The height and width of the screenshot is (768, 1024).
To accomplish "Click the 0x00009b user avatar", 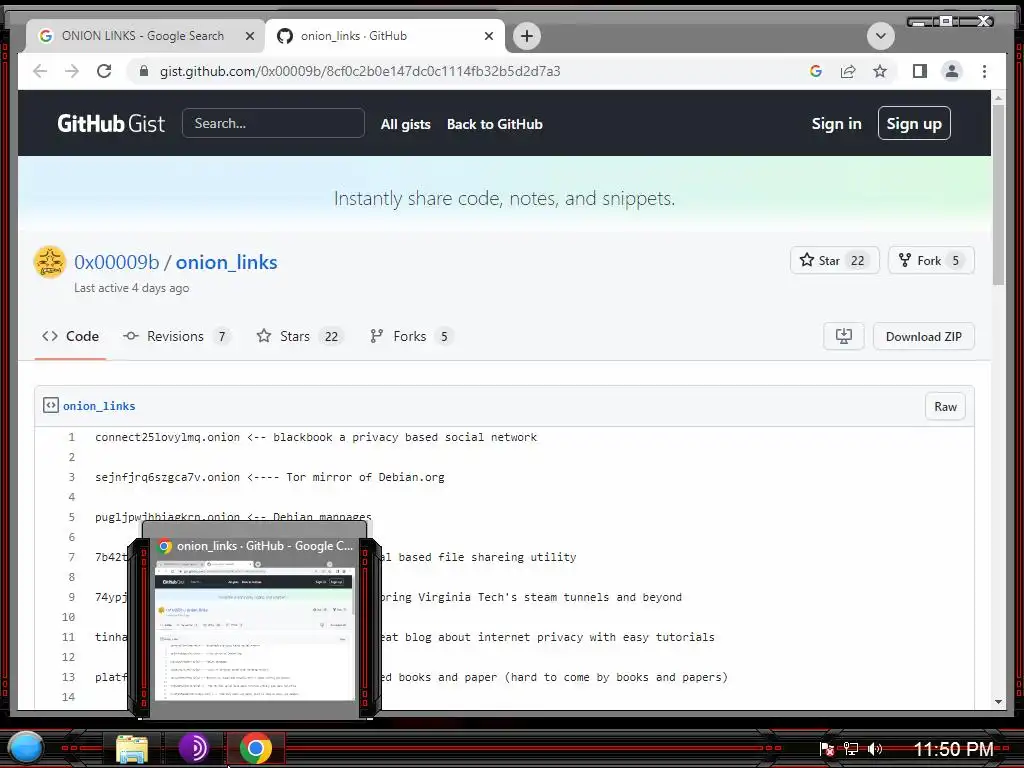I will pos(50,263).
